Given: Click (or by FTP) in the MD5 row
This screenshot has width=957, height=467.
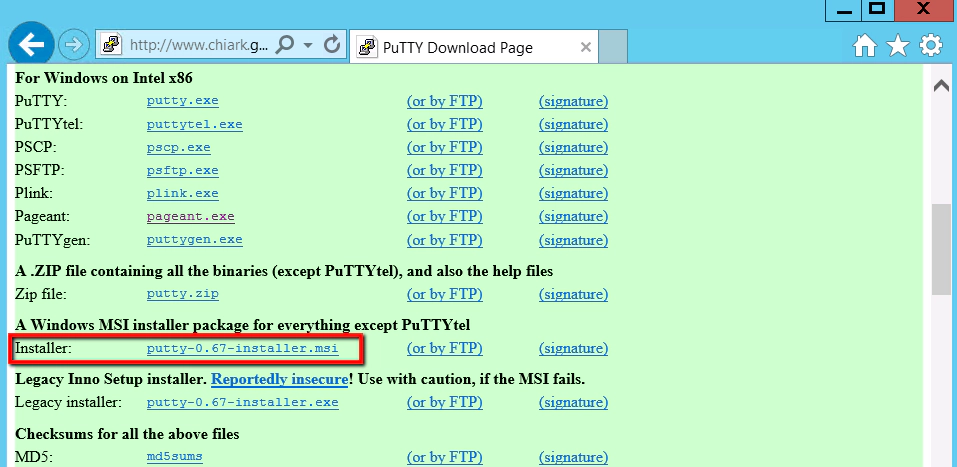Looking at the screenshot, I should point(445,457).
